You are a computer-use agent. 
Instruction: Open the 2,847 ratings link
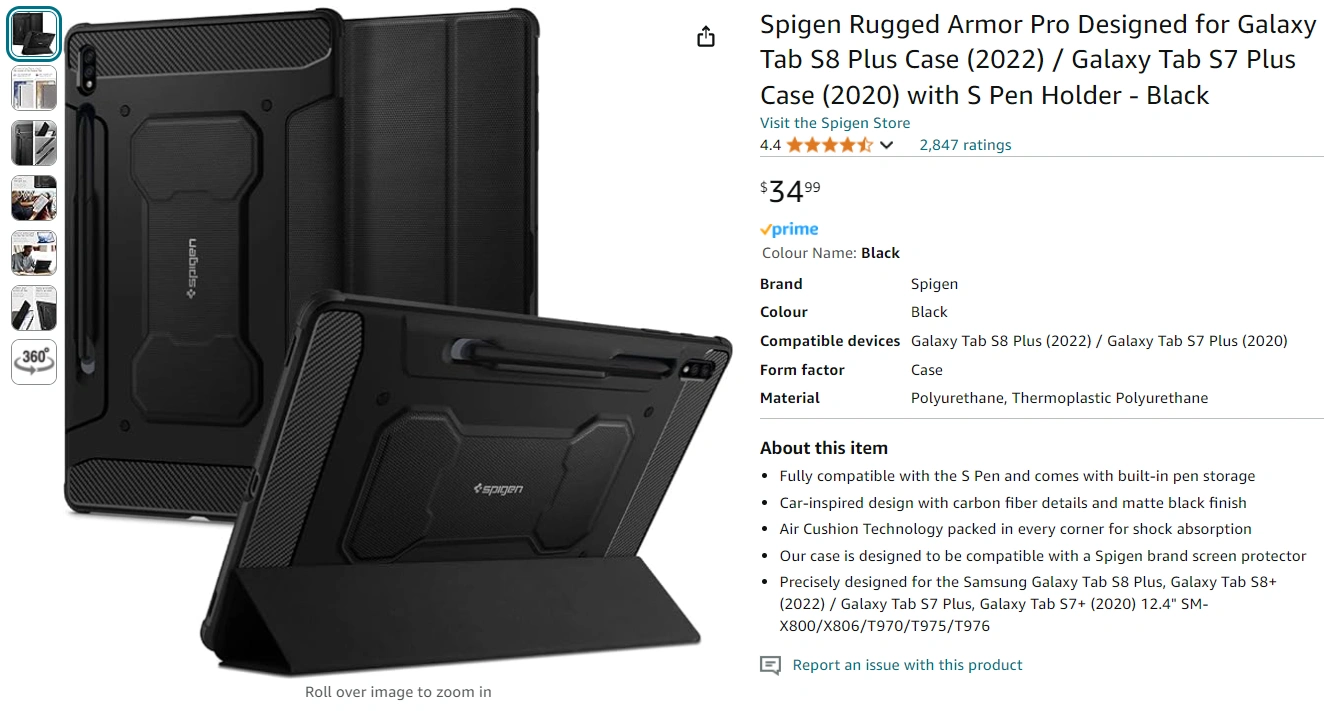click(965, 145)
